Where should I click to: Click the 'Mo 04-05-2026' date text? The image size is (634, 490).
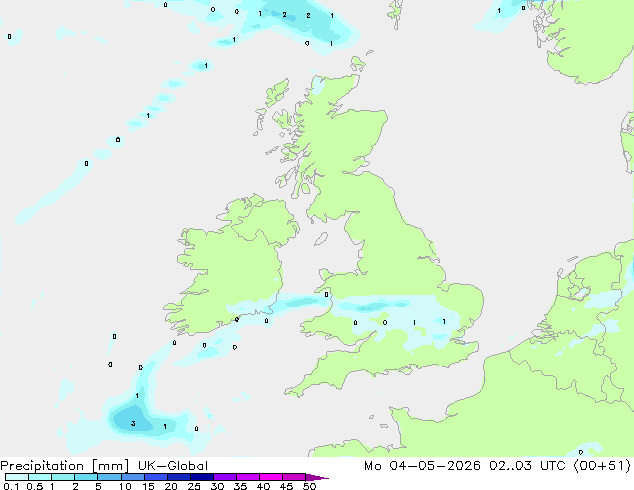click(x=422, y=466)
